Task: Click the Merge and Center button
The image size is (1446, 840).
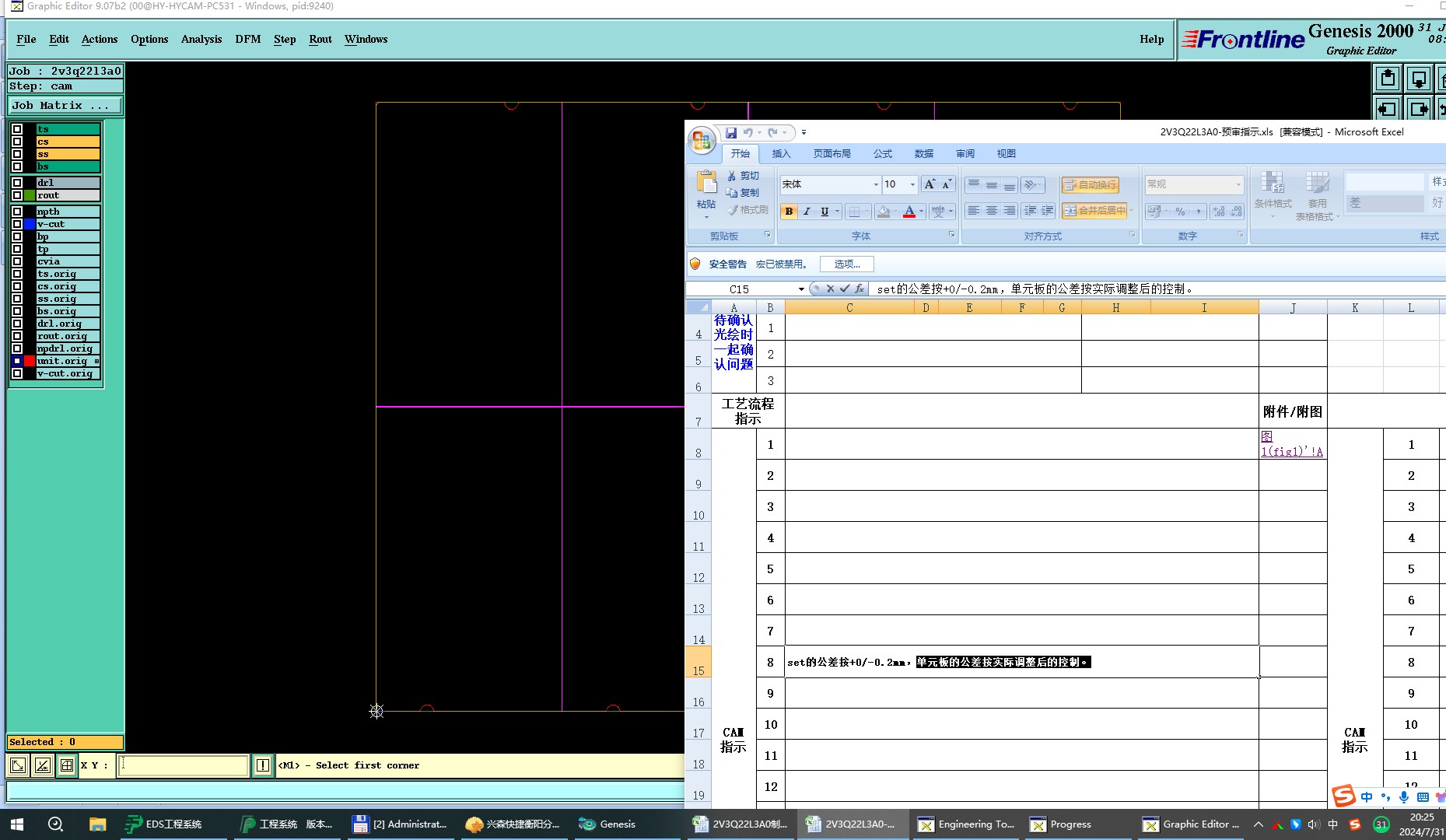Action: tap(1095, 211)
